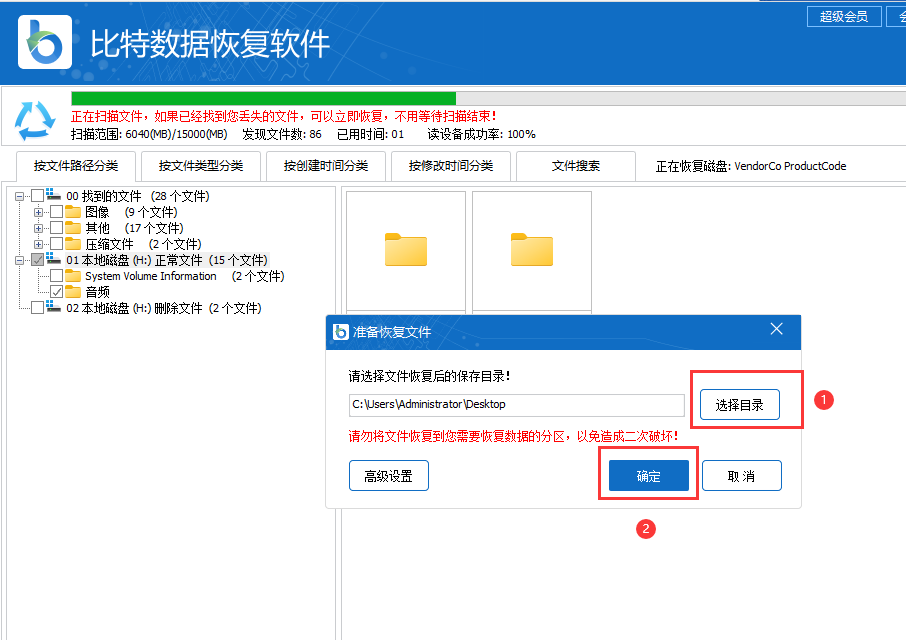906x640 pixels.
Task: Click the 扫描范围 6040(MB)/15000(MB) text
Action: pyautogui.click(x=148, y=134)
